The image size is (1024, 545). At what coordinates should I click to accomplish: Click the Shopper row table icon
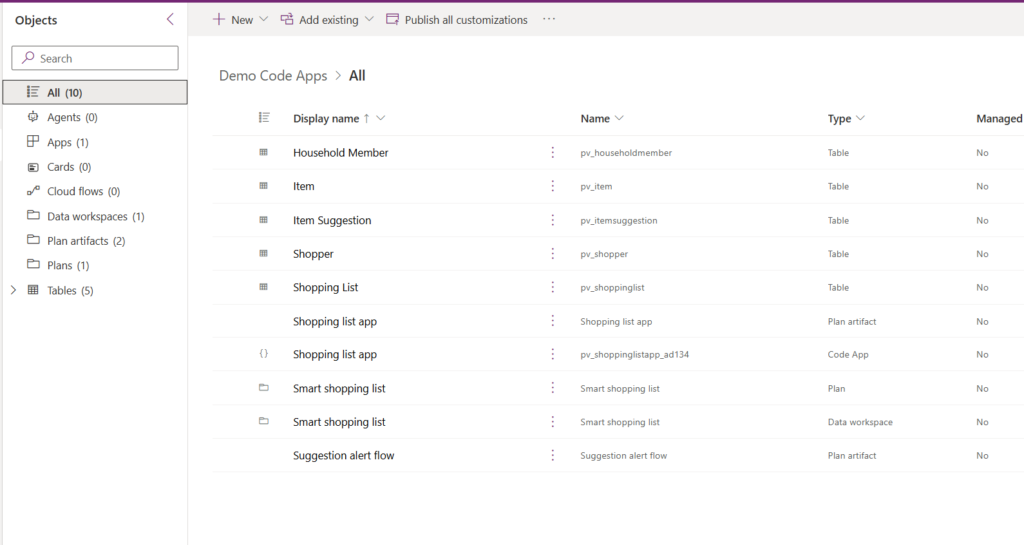tap(264, 253)
